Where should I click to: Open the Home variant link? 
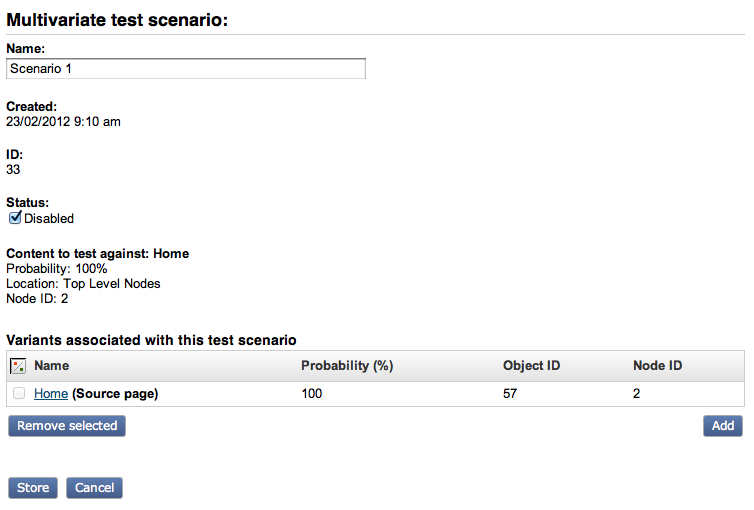pyautogui.click(x=51, y=394)
